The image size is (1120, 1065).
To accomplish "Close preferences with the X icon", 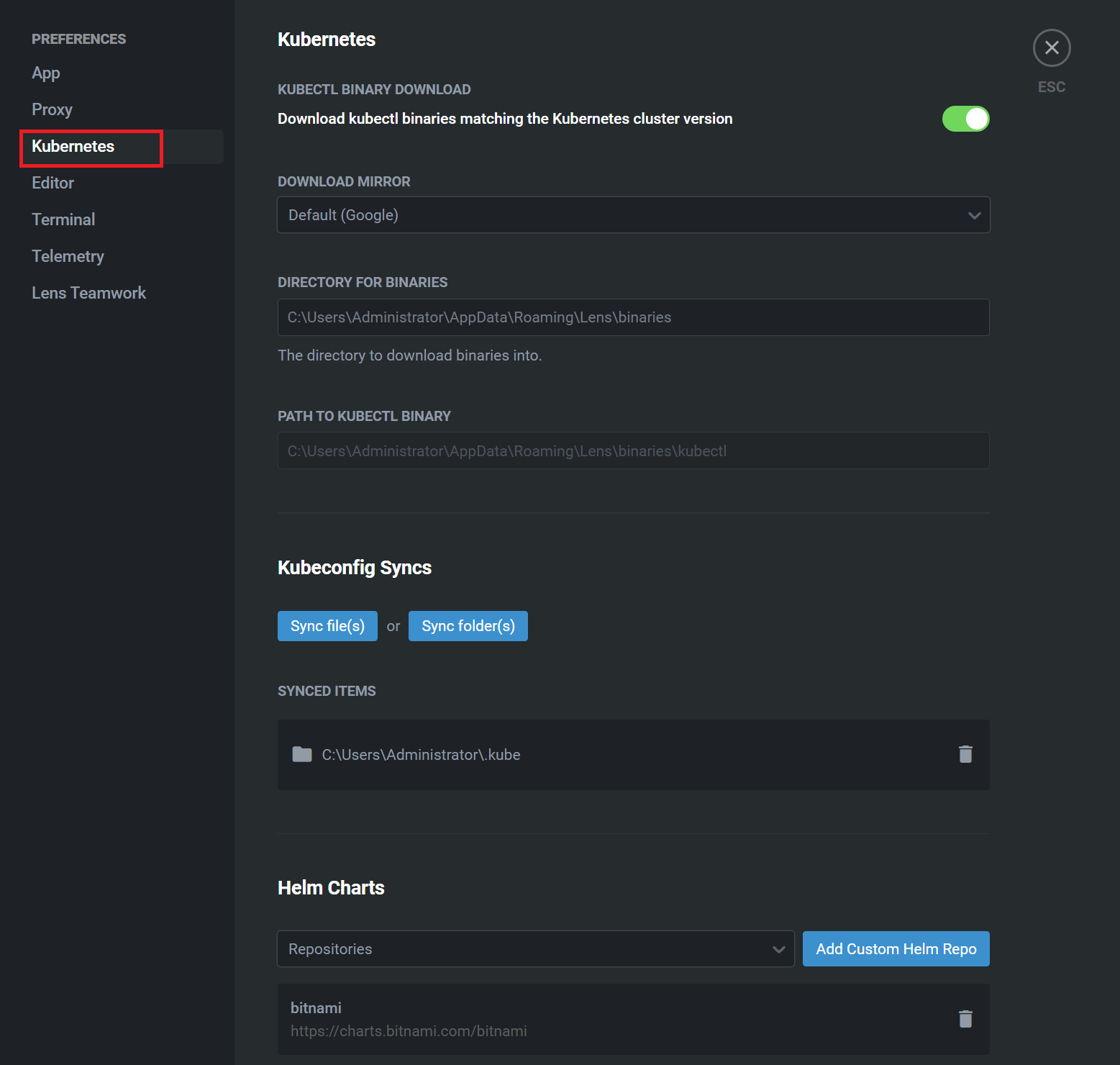I will click(1052, 48).
